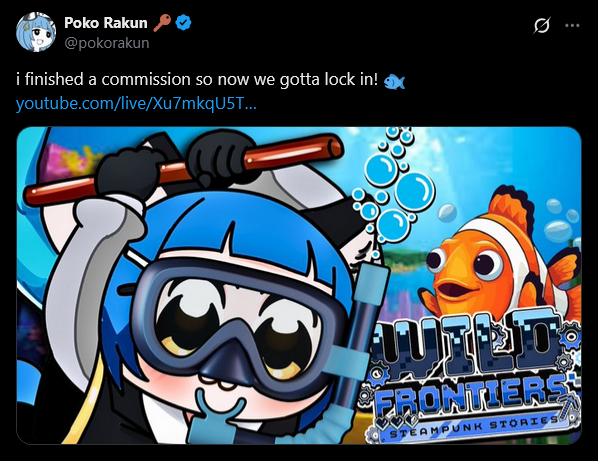Open Poko Rakun's profile avatar
This screenshot has width=598, height=461.
pyautogui.click(x=36, y=32)
